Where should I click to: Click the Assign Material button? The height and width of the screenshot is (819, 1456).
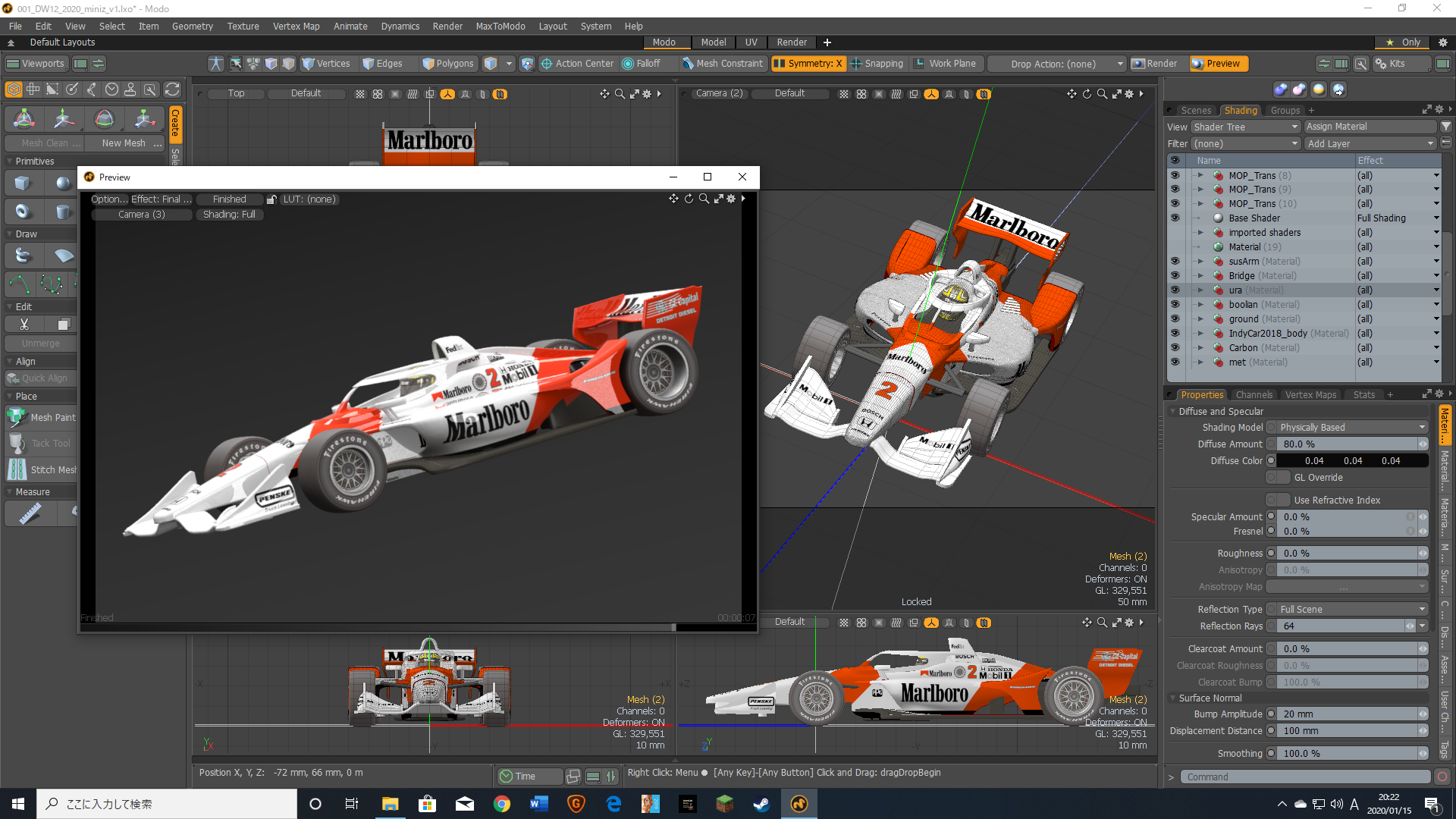[x=1370, y=127]
